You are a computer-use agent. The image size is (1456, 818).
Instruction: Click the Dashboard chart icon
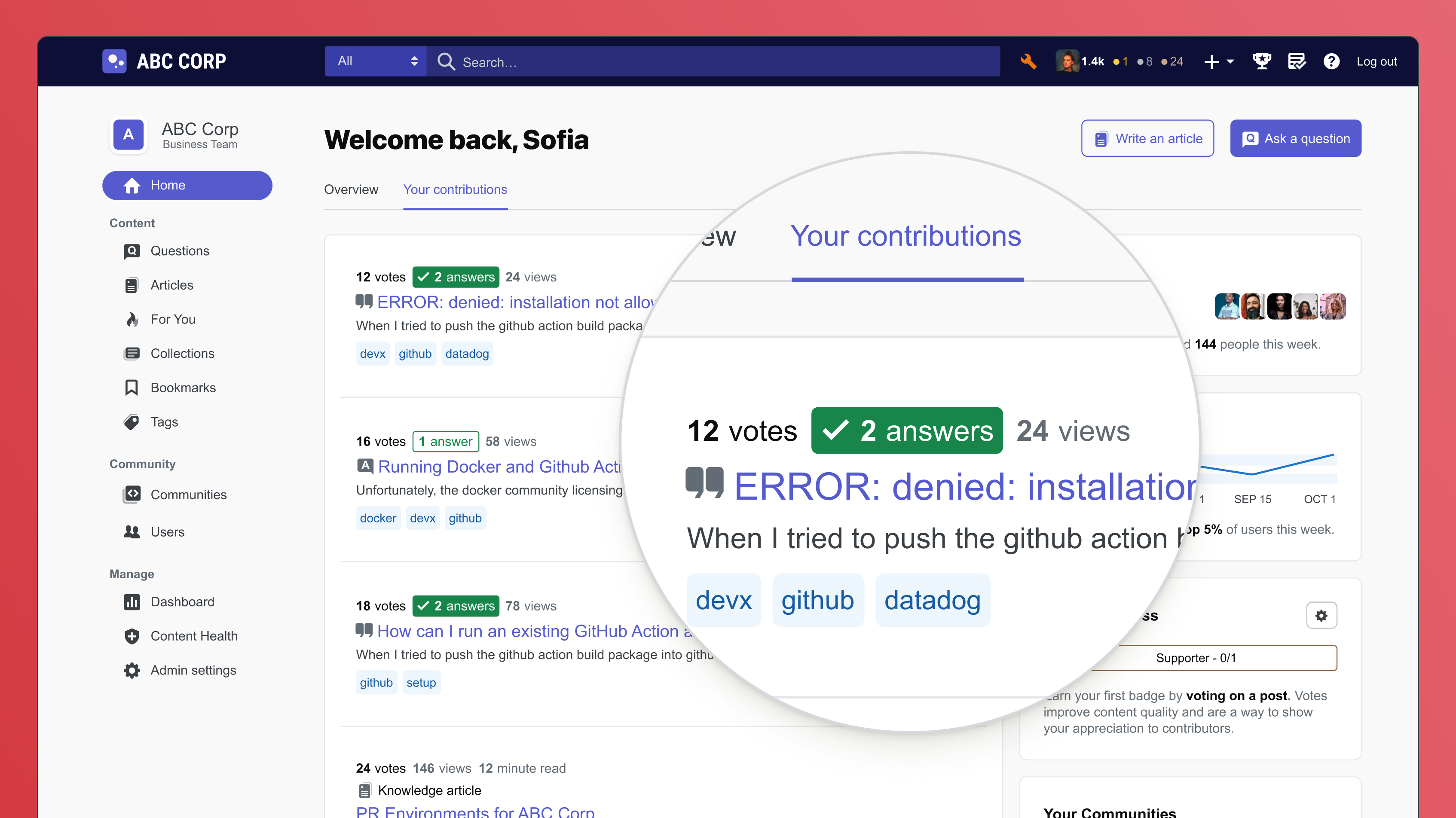(x=132, y=601)
